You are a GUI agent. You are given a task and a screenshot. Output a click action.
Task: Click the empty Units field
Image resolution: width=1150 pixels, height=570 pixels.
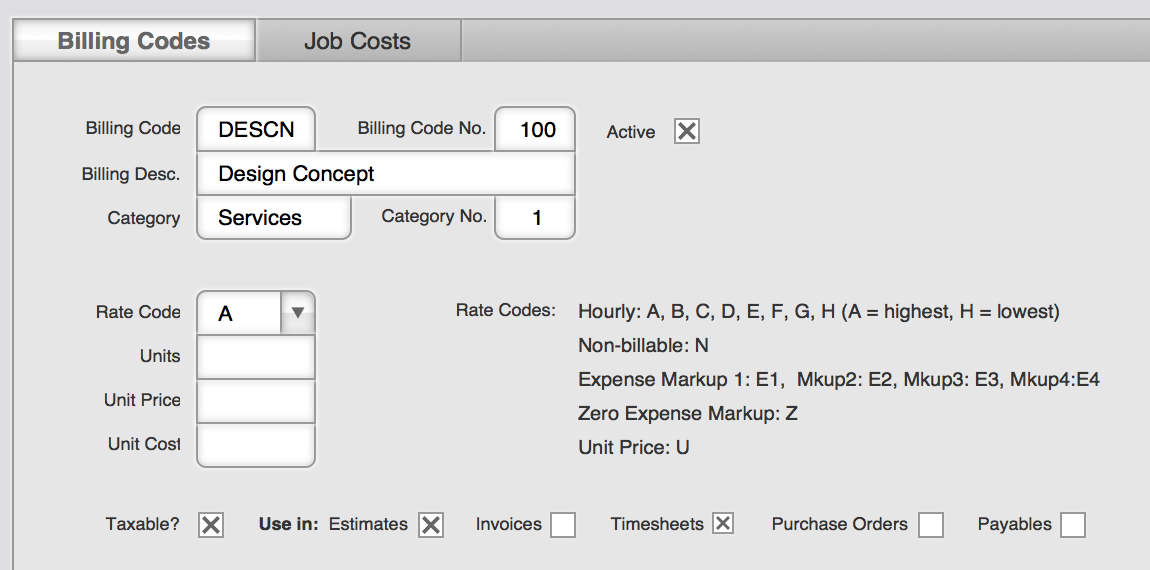coord(256,357)
